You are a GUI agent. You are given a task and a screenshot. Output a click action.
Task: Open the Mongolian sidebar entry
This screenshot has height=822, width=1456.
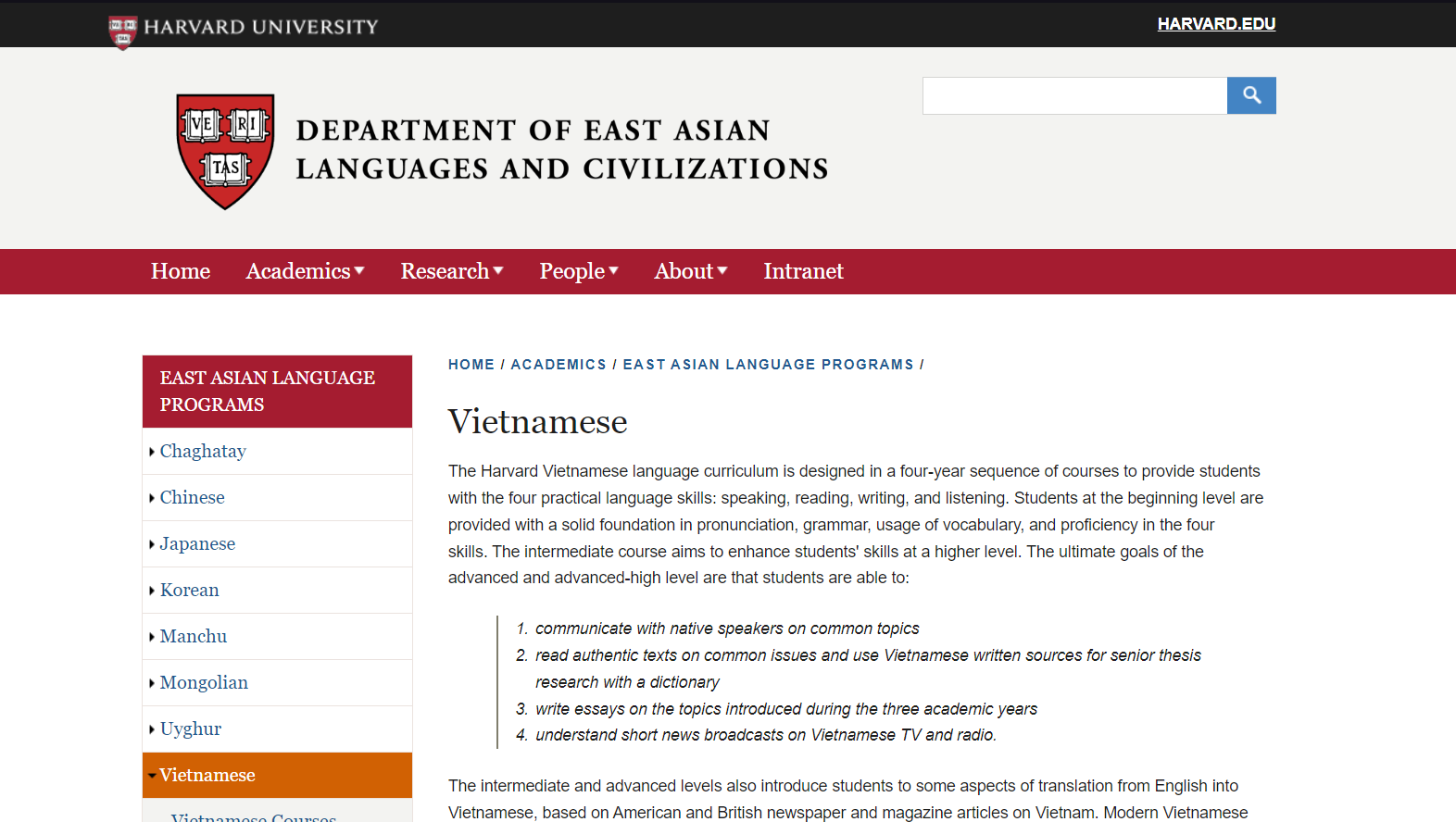coord(204,682)
